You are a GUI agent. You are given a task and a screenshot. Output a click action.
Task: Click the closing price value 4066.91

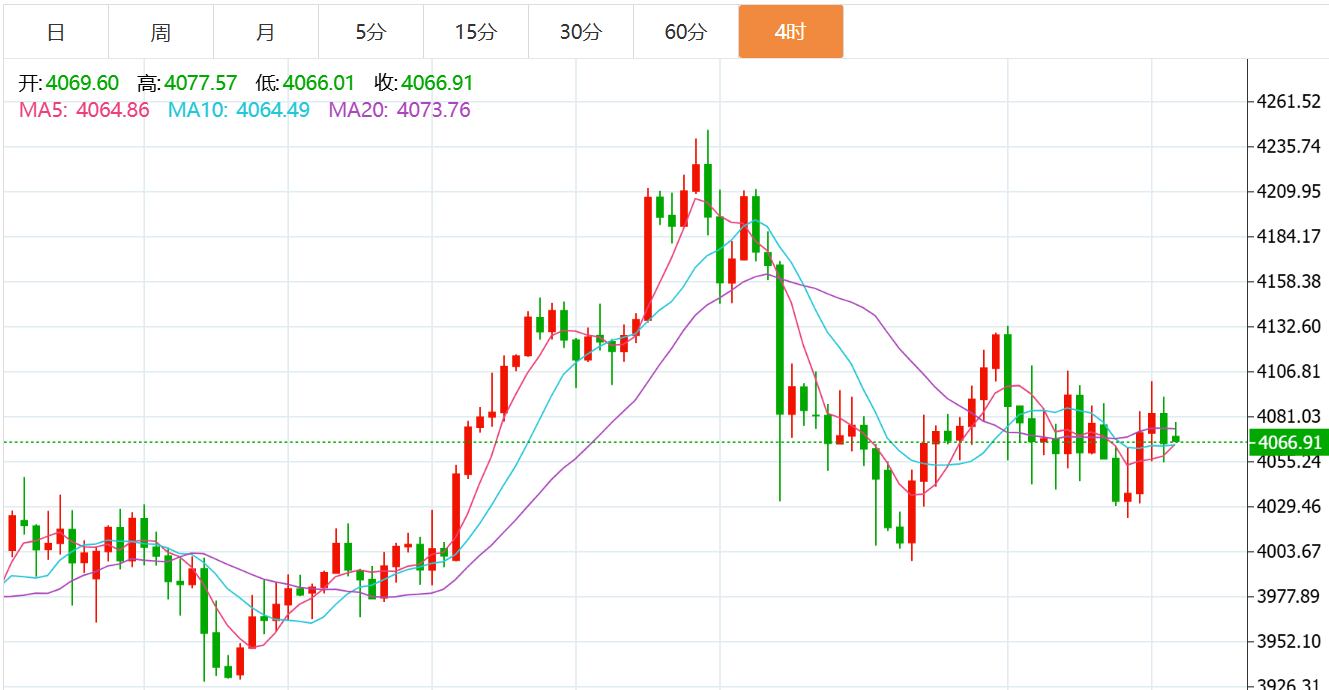[437, 83]
